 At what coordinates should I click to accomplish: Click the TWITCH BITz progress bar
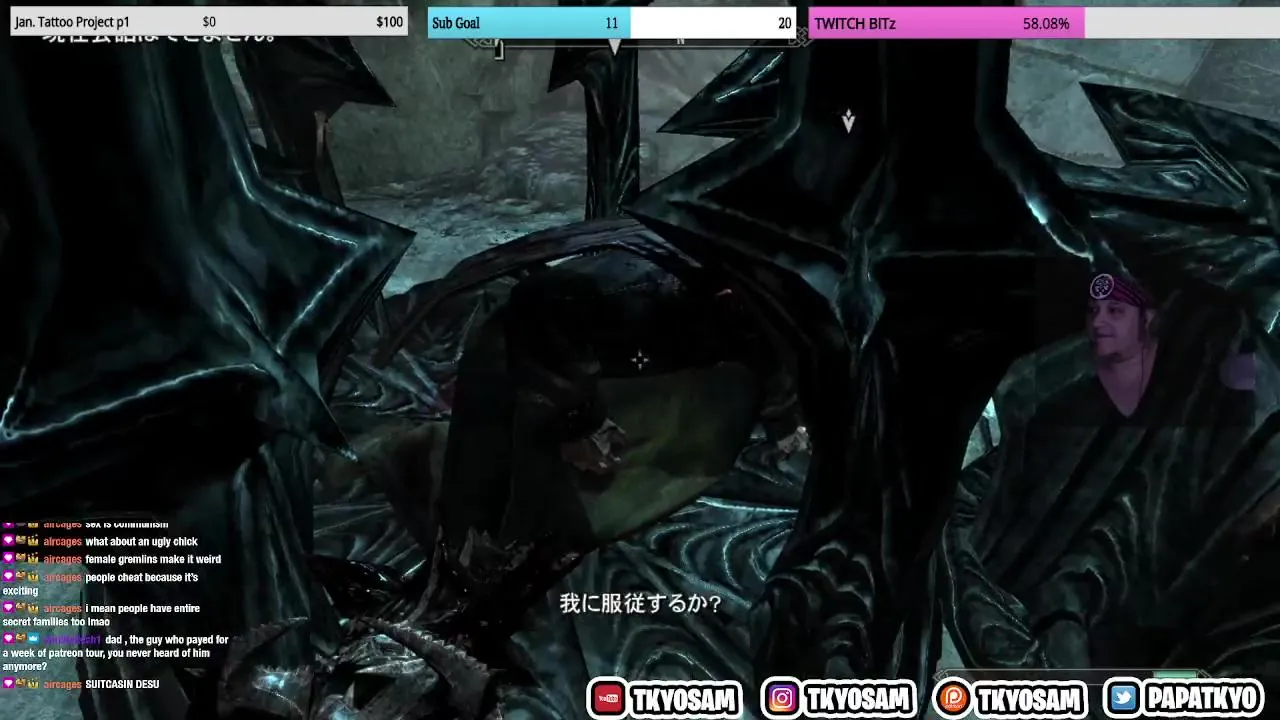tap(1044, 22)
